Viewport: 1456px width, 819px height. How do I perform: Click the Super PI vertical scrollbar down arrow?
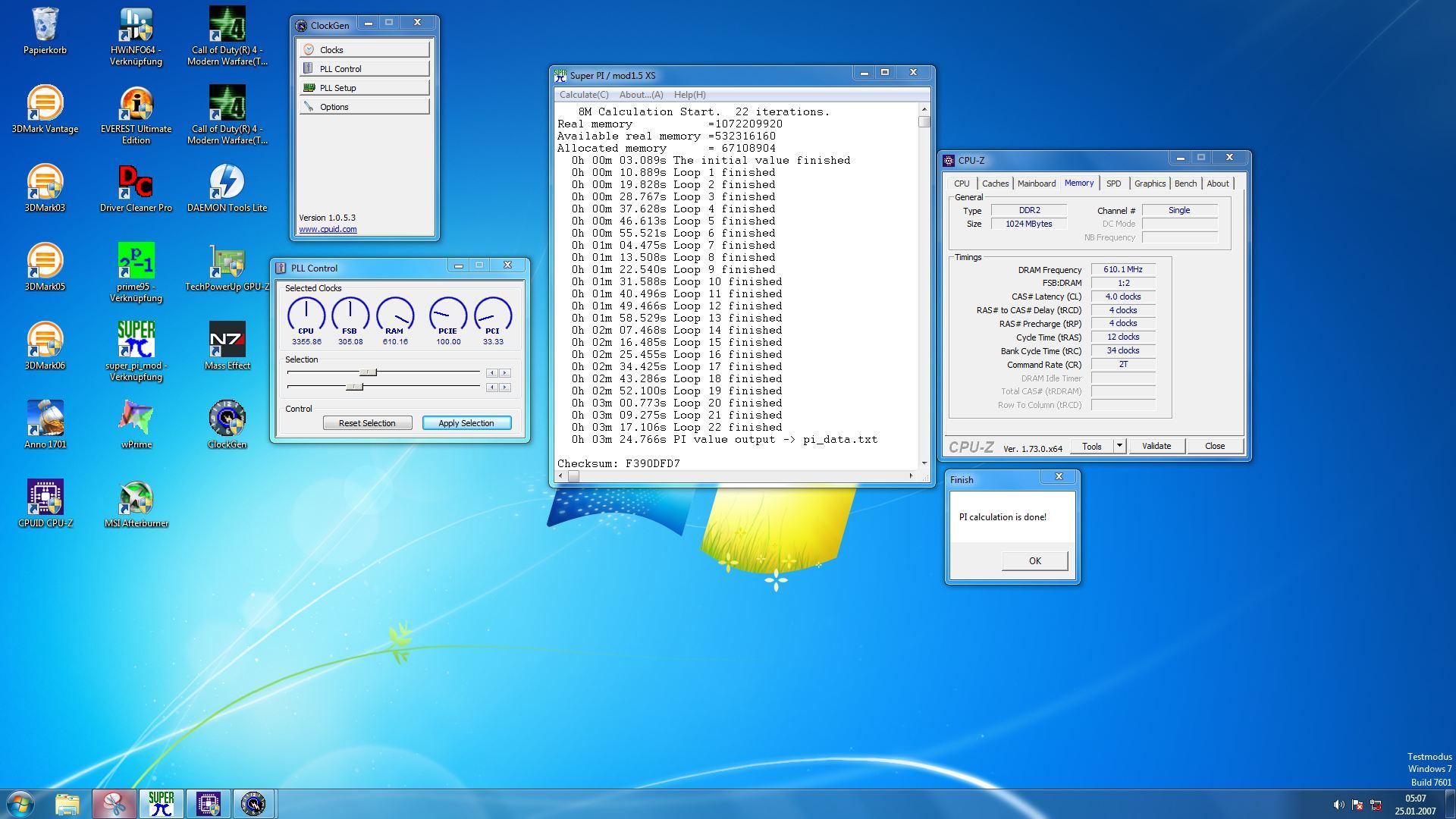point(924,463)
